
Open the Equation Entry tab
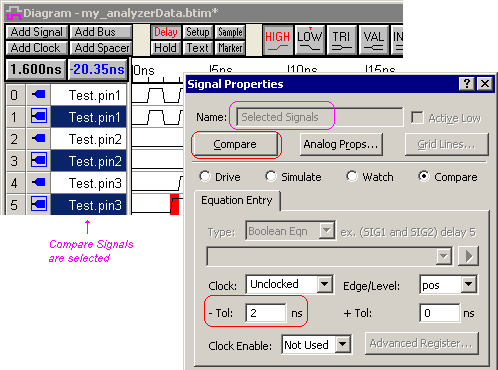pyautogui.click(x=237, y=200)
